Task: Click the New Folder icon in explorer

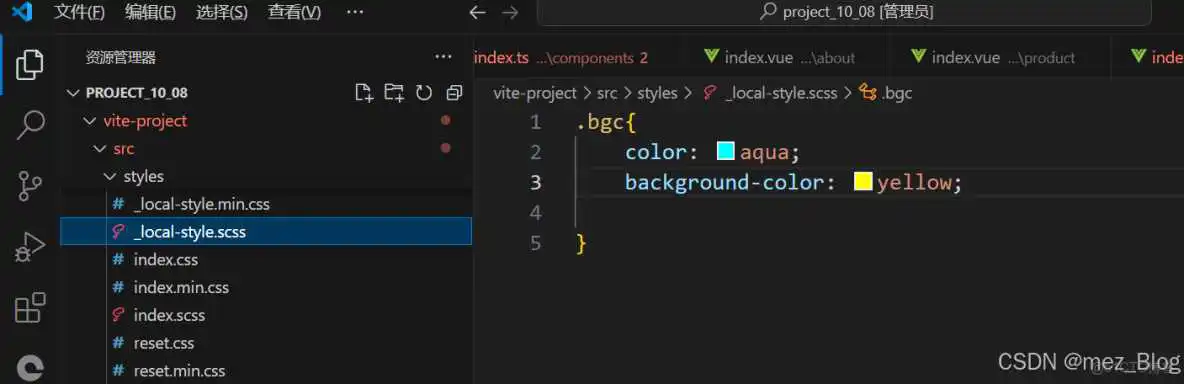Action: 394,93
